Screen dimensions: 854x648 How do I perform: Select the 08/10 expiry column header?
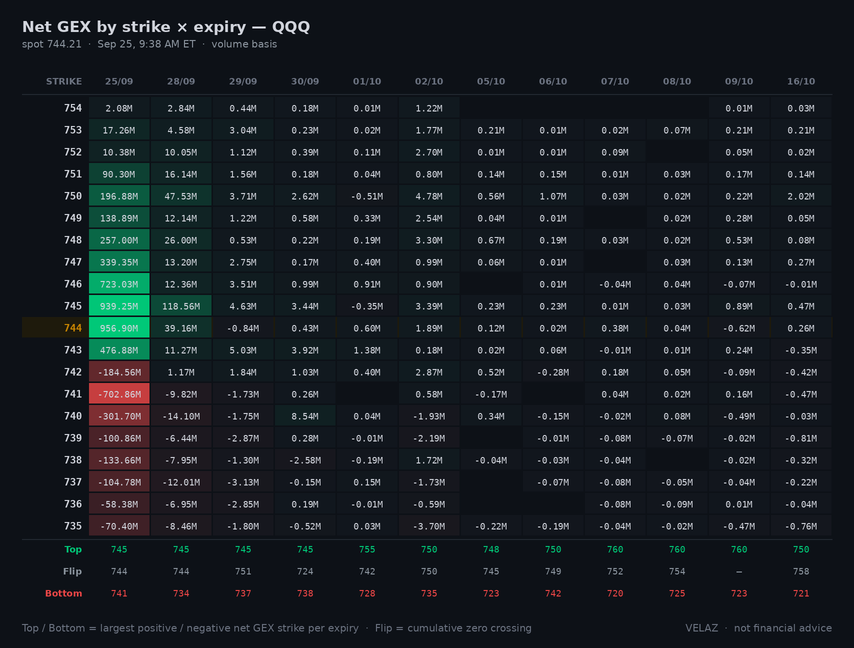point(677,81)
